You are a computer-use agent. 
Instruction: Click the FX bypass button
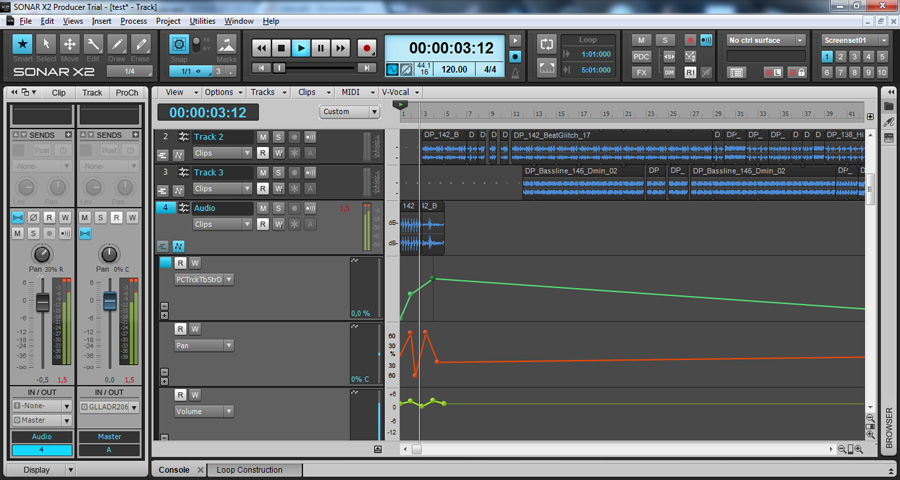tap(641, 73)
